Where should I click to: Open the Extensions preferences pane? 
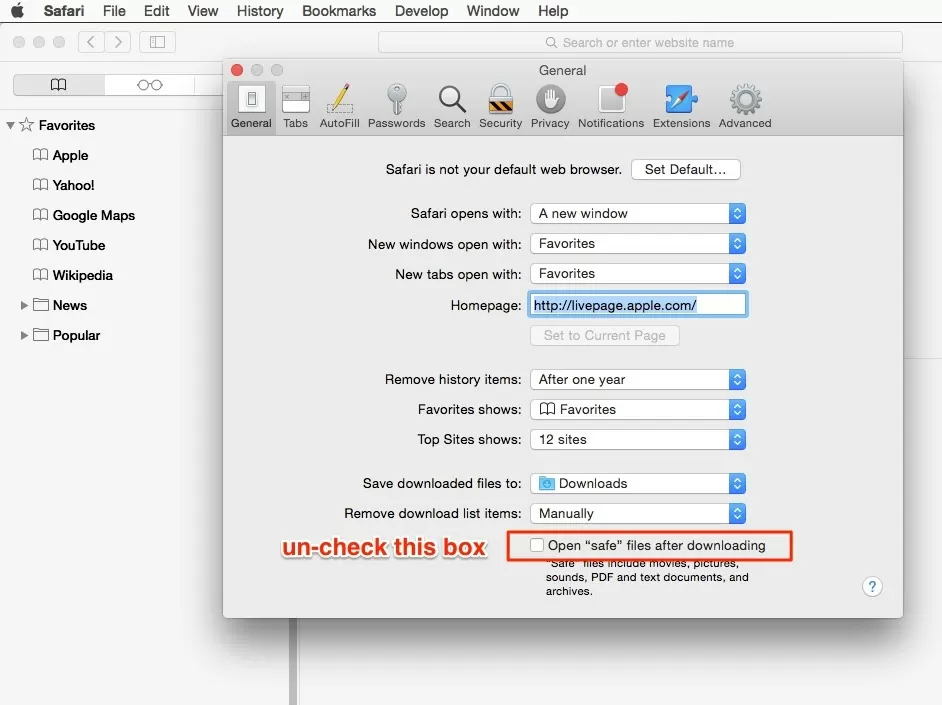click(x=681, y=106)
